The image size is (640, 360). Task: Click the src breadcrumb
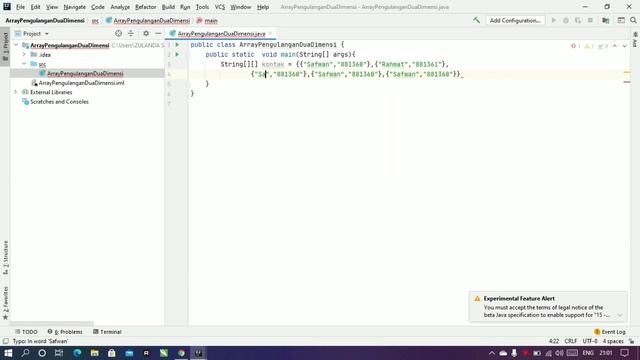coord(95,20)
